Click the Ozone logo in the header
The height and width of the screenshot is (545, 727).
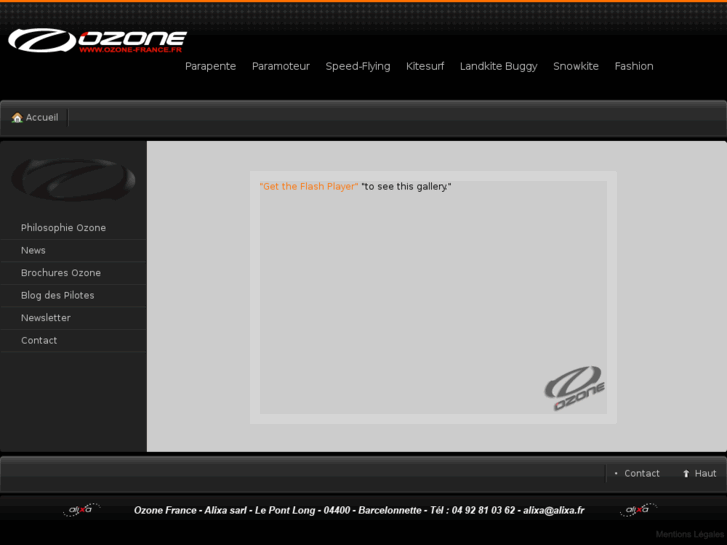coord(97,40)
